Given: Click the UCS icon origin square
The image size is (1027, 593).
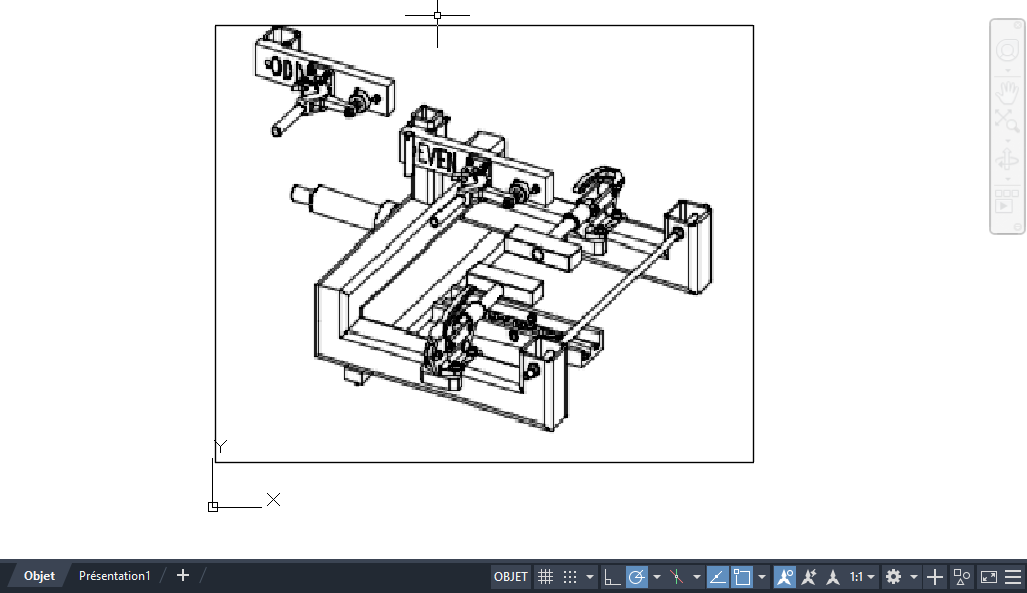Looking at the screenshot, I should [x=213, y=507].
